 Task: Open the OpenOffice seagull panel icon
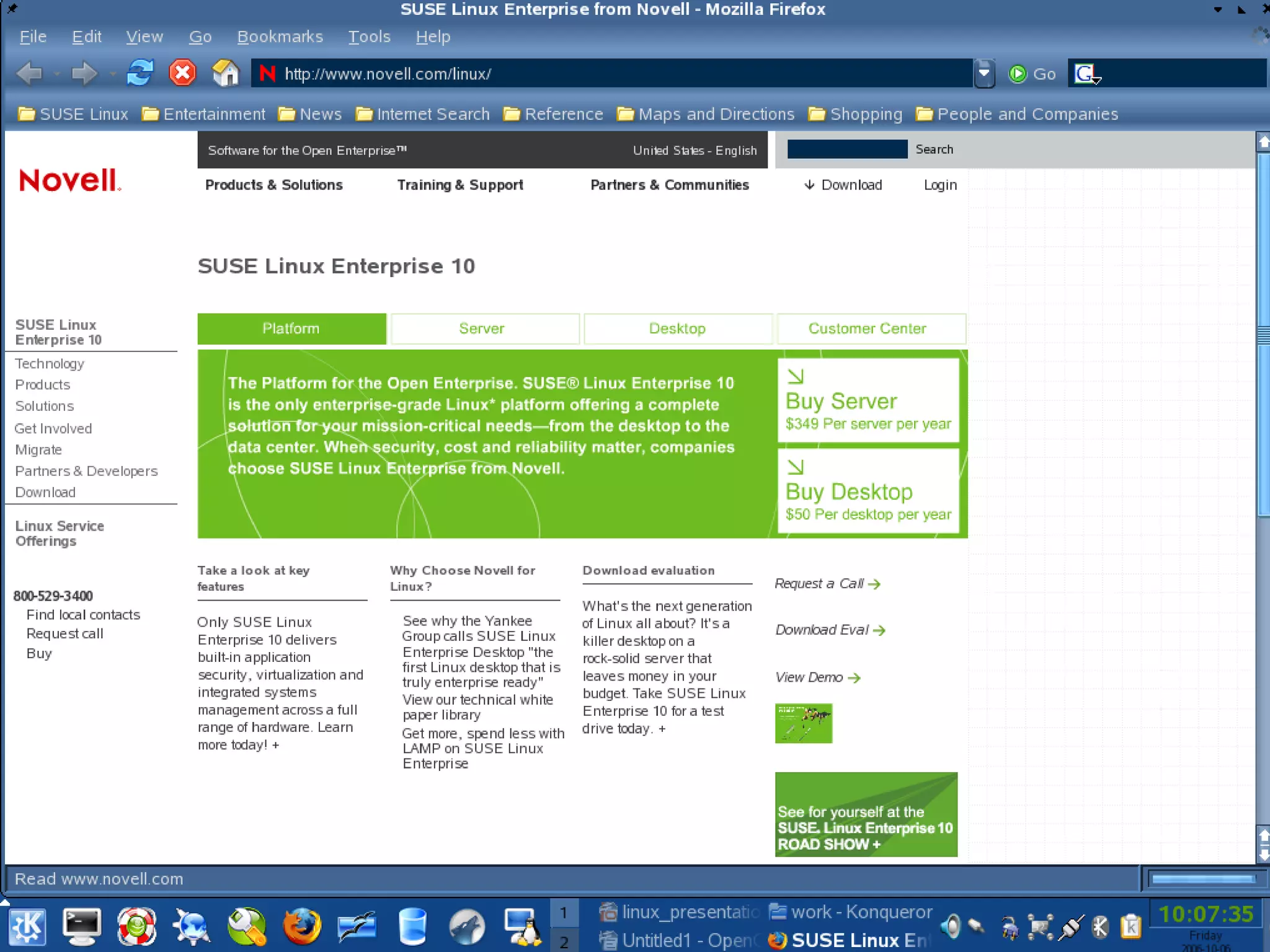coord(357,926)
